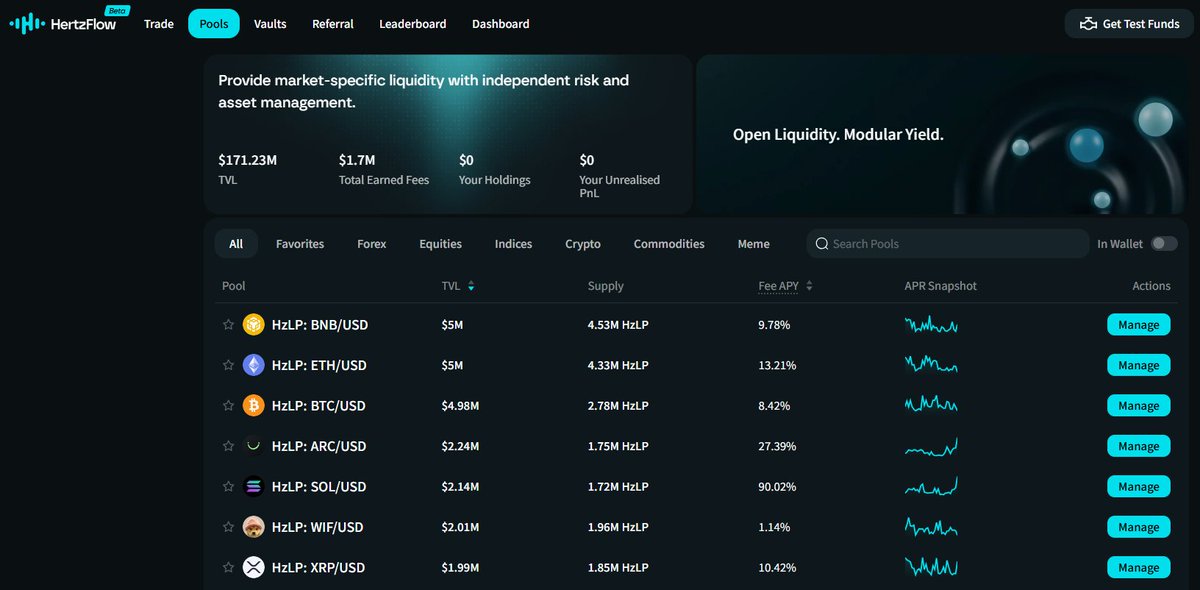Click the 2.78M HzLP supply value
The height and width of the screenshot is (590, 1200).
point(618,406)
